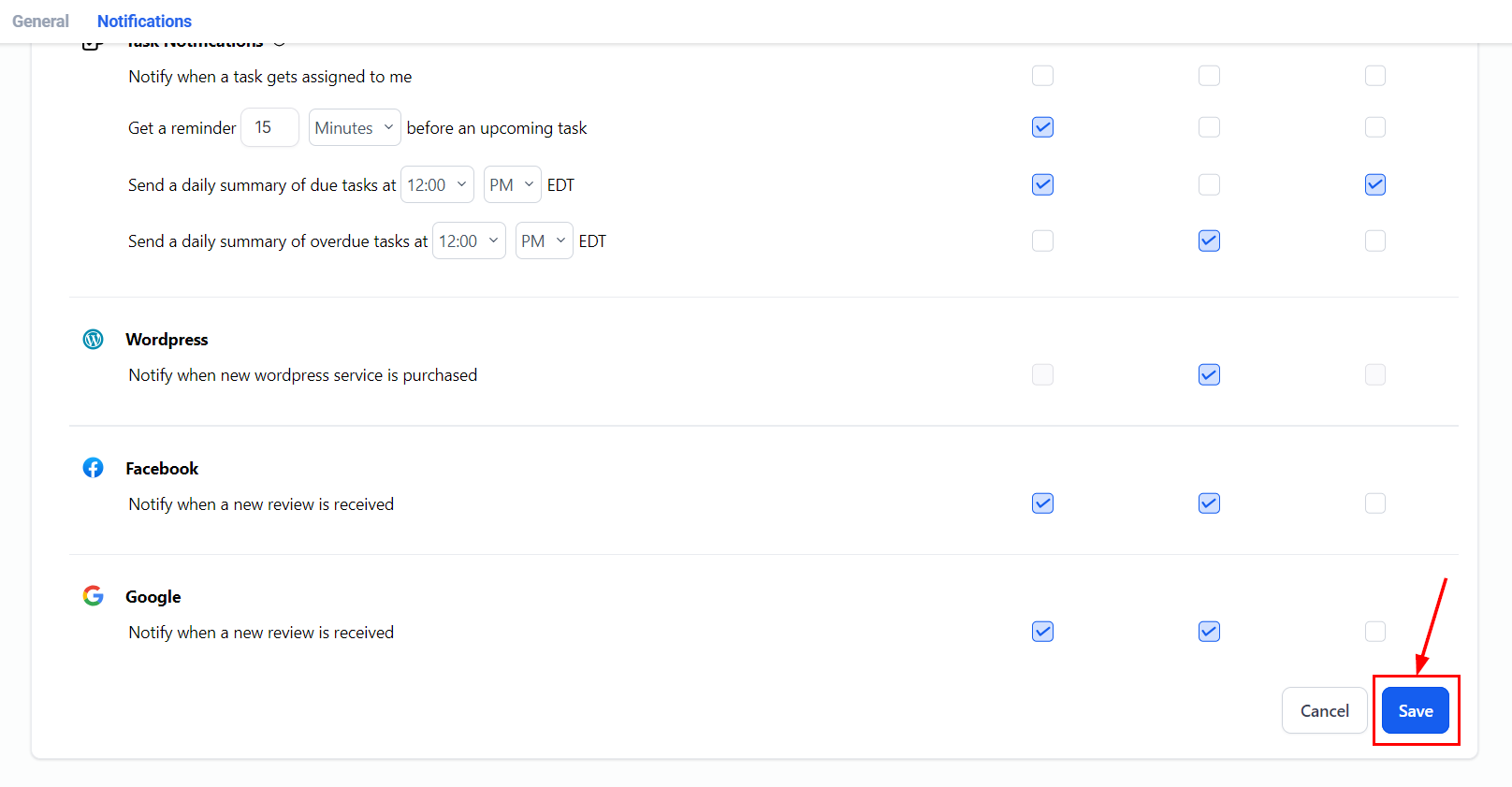
Task: Expand the due tasks 12:00 time dropdown
Action: click(x=437, y=185)
